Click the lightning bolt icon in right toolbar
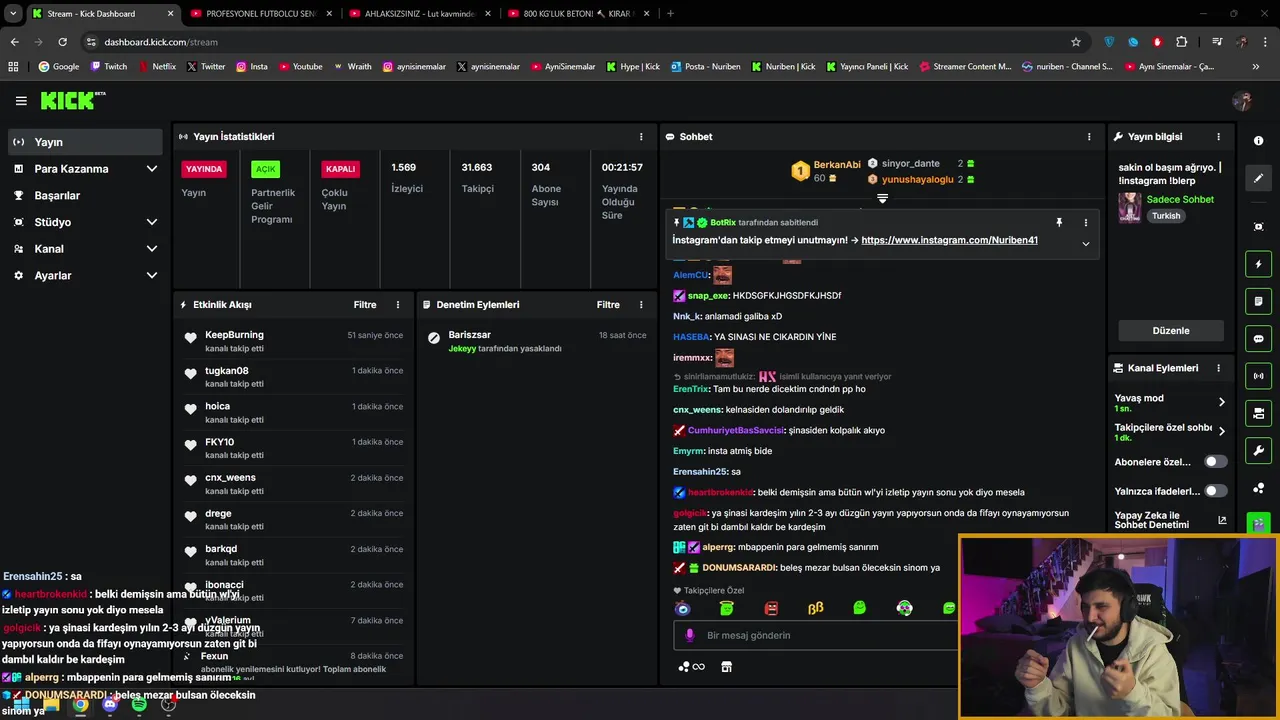 1259,264
